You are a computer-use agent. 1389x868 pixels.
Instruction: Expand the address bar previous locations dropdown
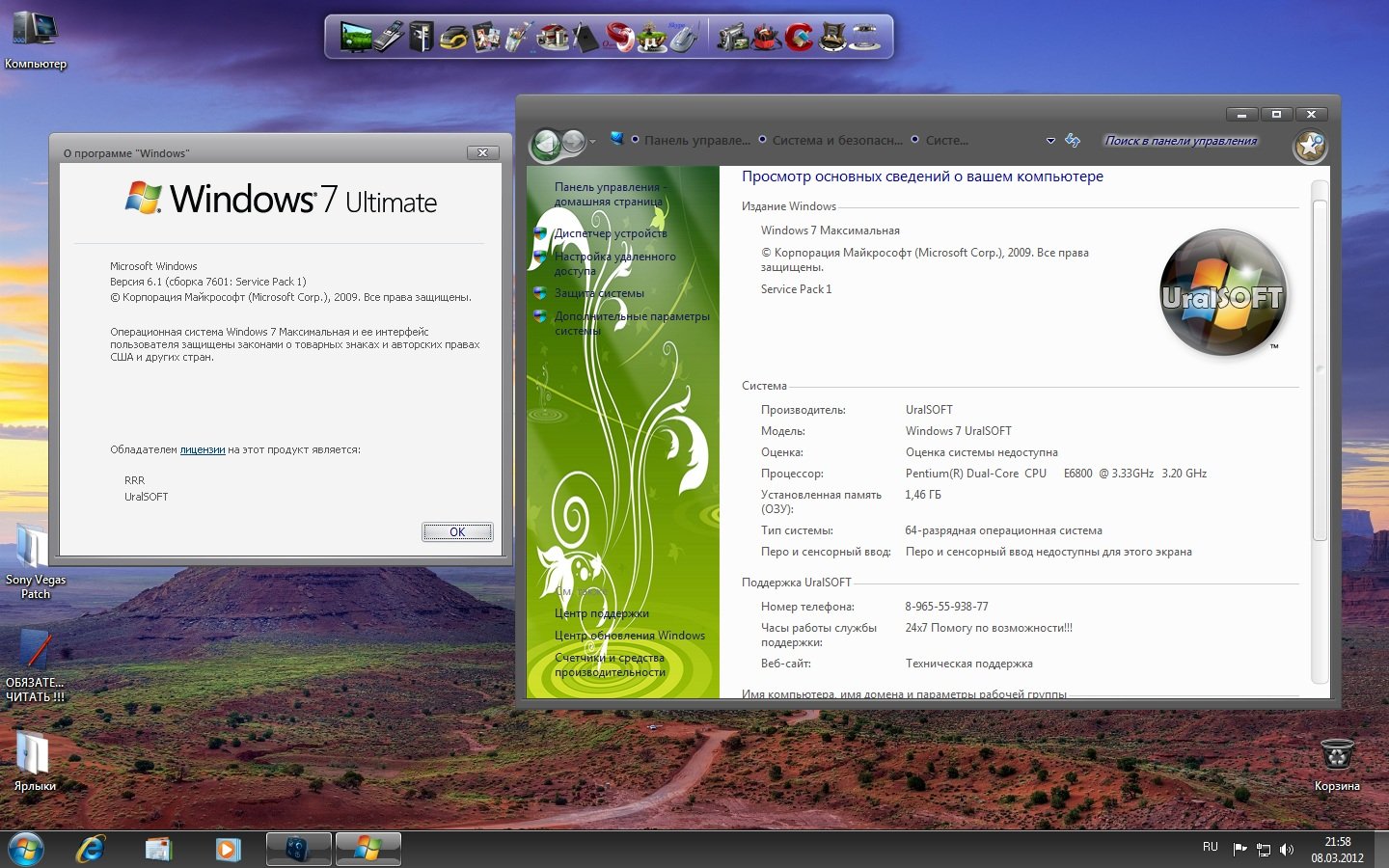1050,141
